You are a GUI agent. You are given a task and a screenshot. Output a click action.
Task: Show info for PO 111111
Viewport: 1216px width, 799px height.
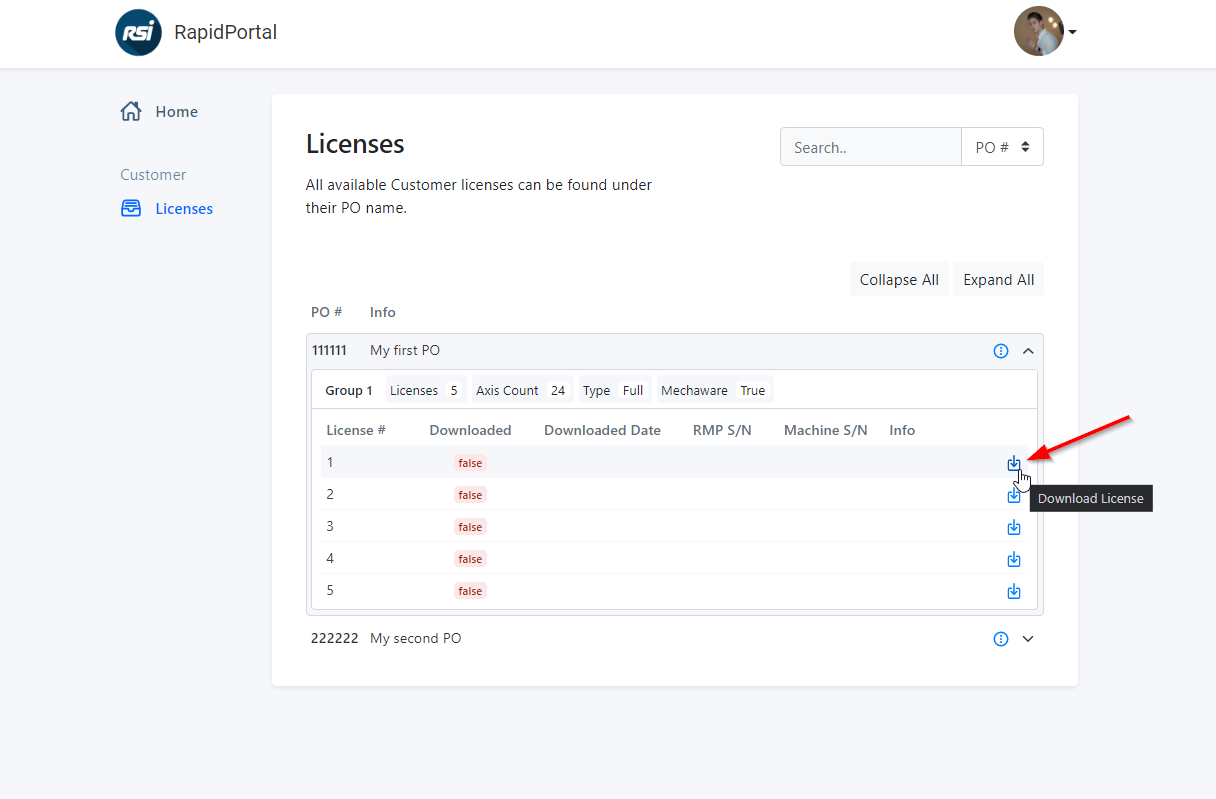pyautogui.click(x=1001, y=351)
